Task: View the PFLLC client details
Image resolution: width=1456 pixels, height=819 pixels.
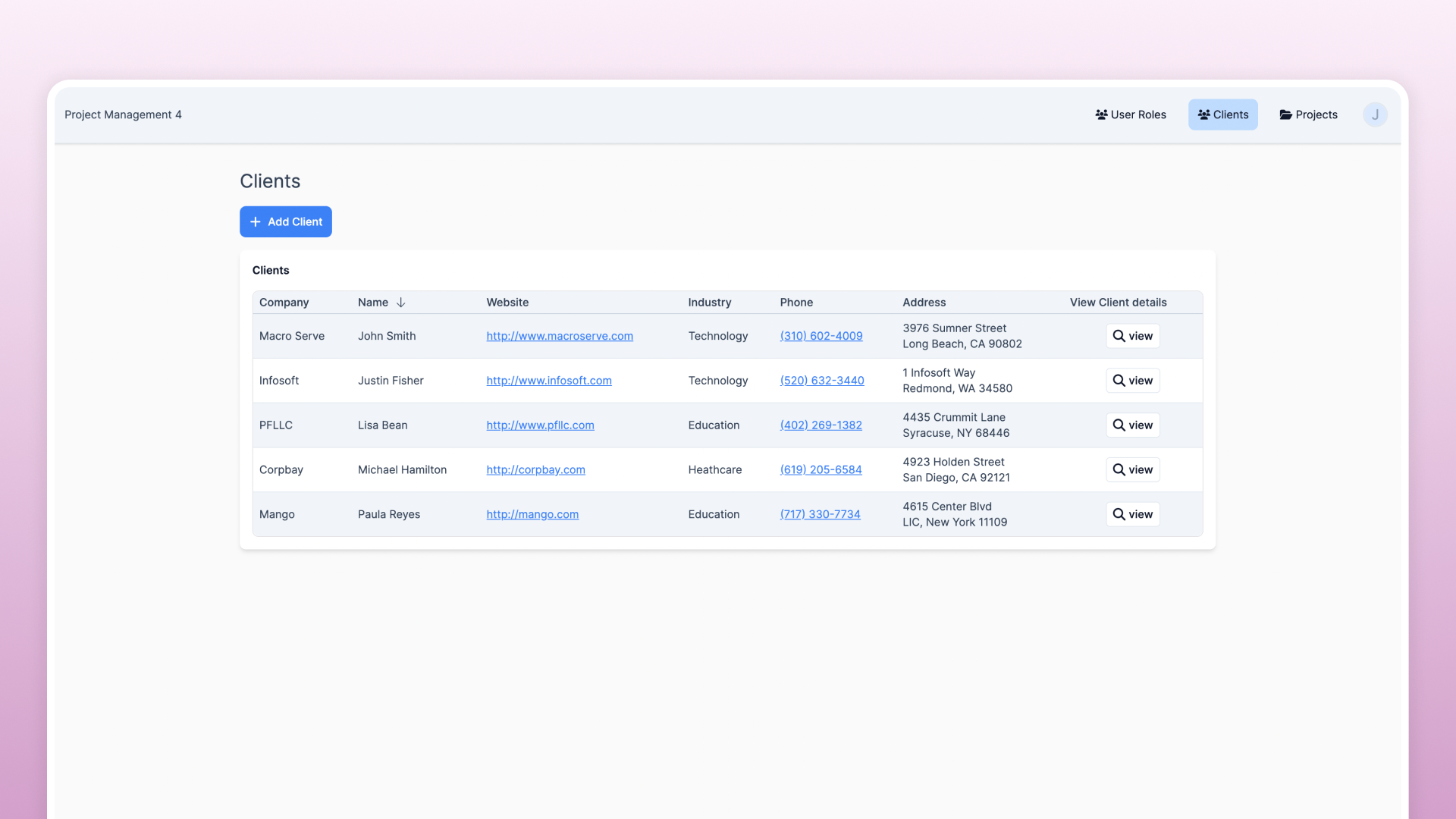Action: point(1132,425)
